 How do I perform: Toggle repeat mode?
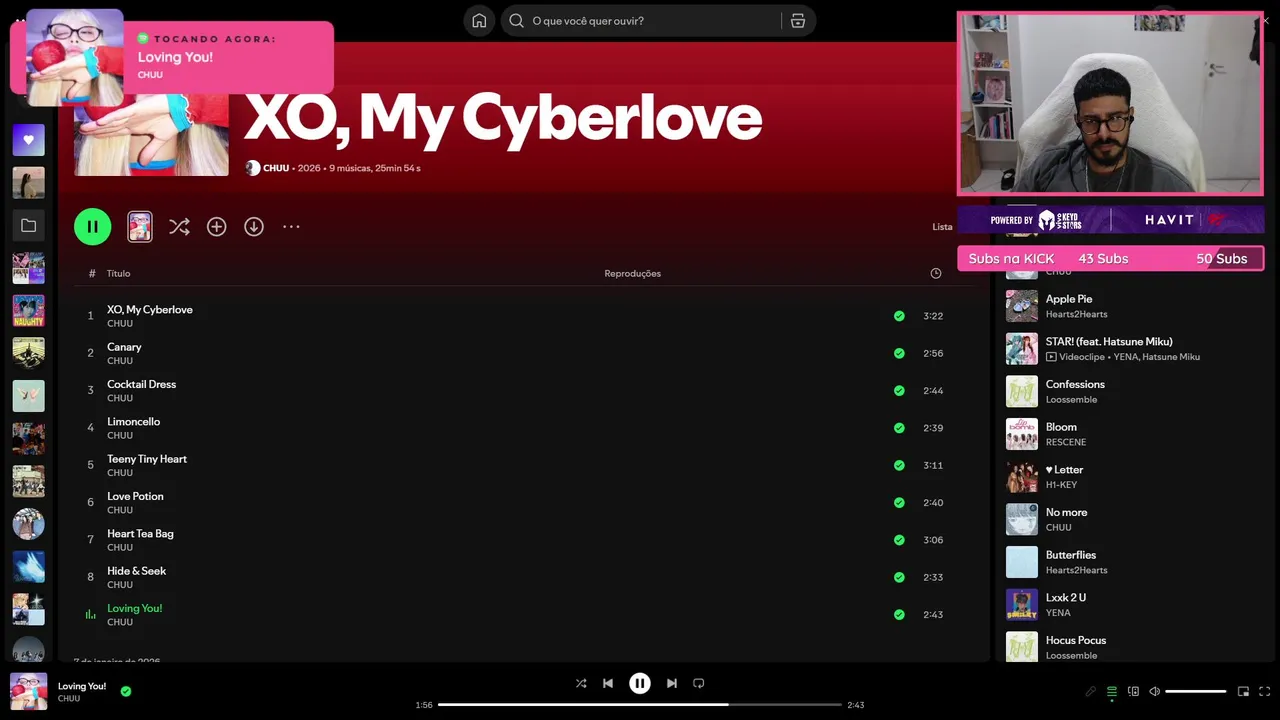699,683
